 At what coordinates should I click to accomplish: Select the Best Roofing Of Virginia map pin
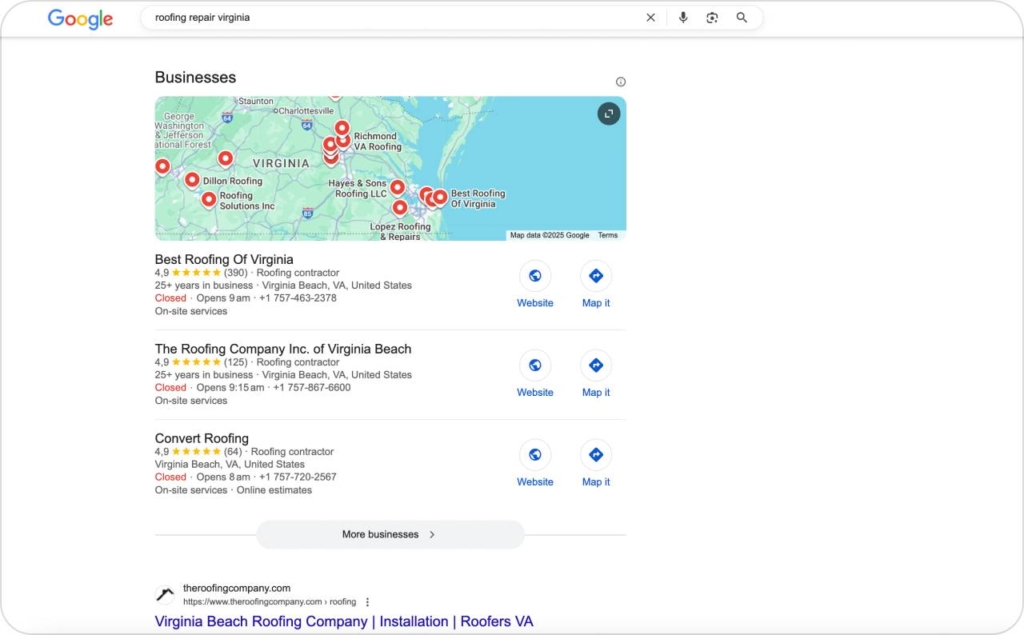(440, 197)
